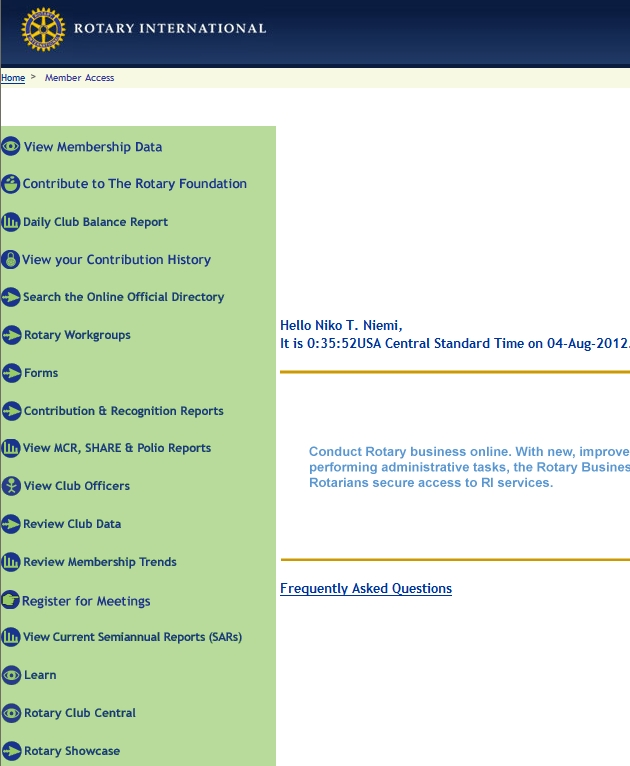Open View Membership Data
Image resolution: width=630 pixels, height=766 pixels.
[93, 147]
